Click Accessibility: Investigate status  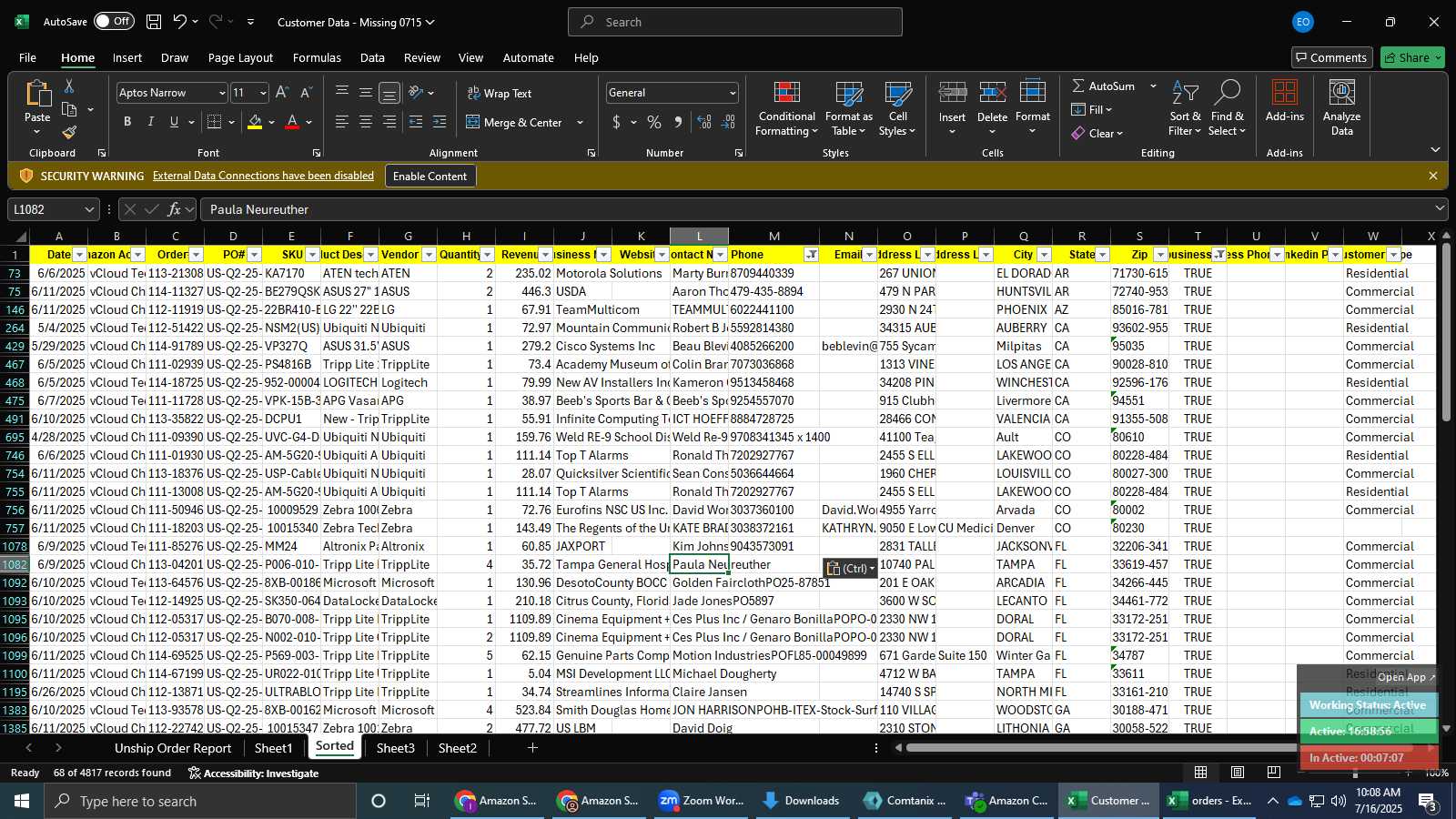tap(254, 773)
